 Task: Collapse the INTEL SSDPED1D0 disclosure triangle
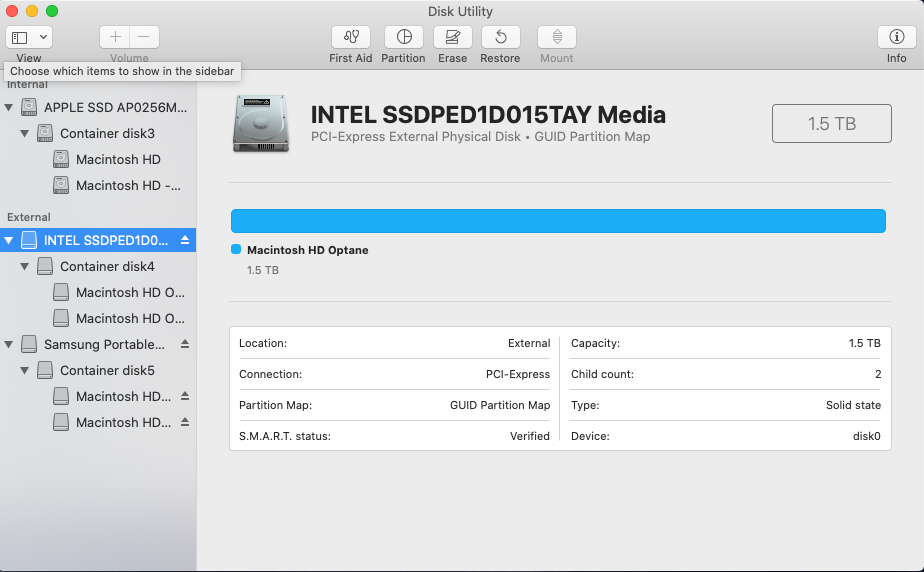click(8, 240)
